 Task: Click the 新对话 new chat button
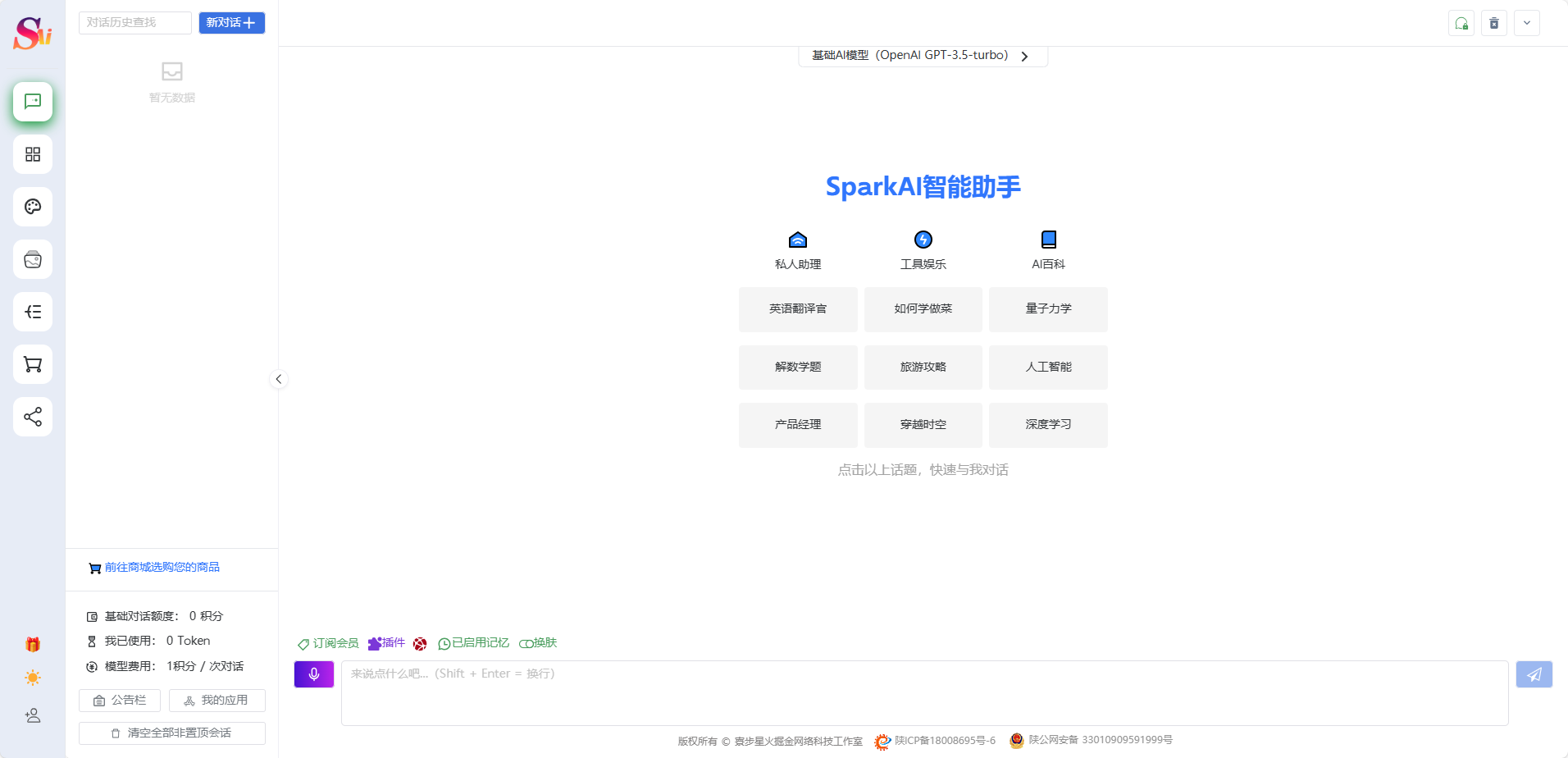(x=232, y=23)
